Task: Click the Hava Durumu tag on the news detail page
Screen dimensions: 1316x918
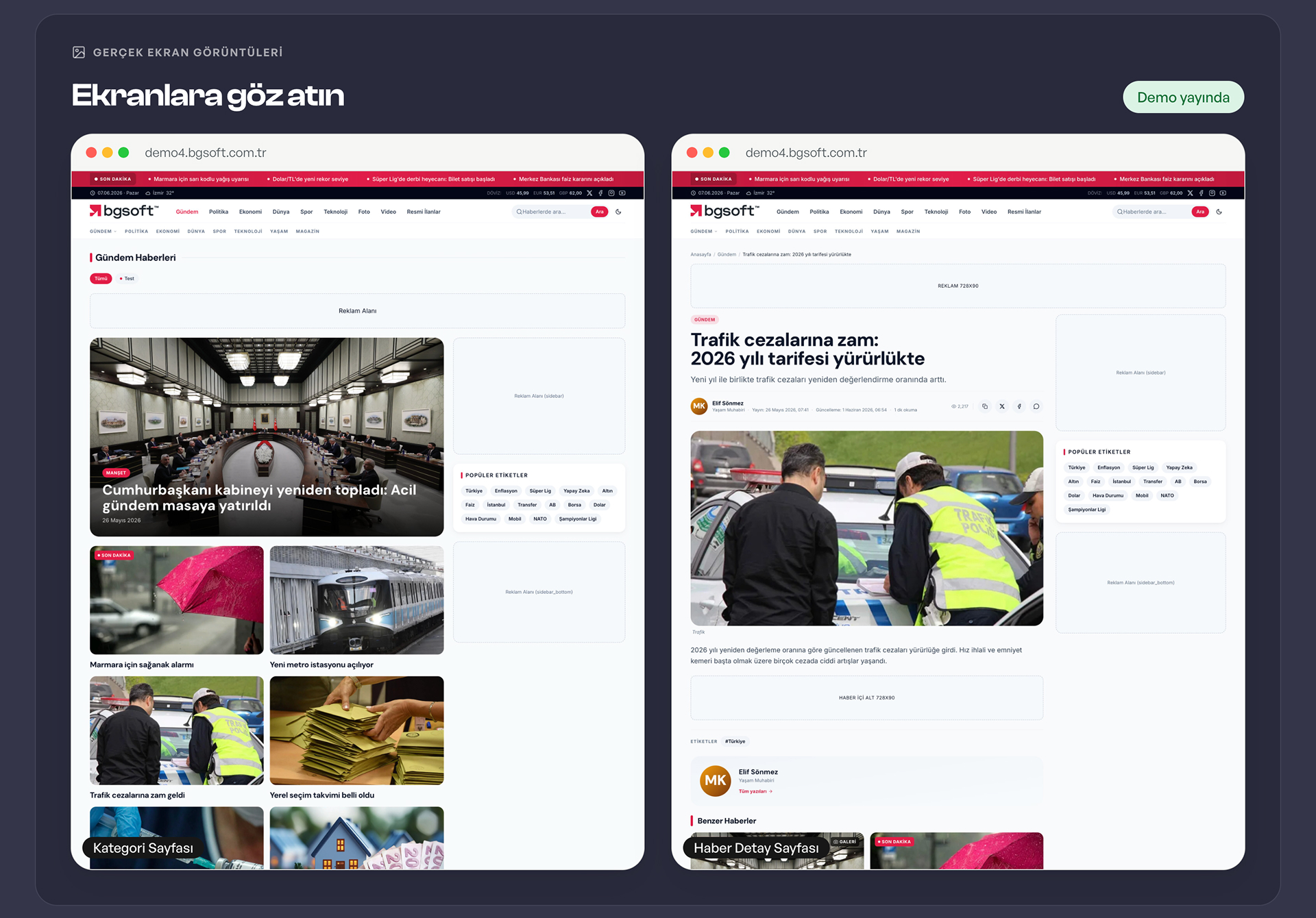Action: pos(1108,495)
